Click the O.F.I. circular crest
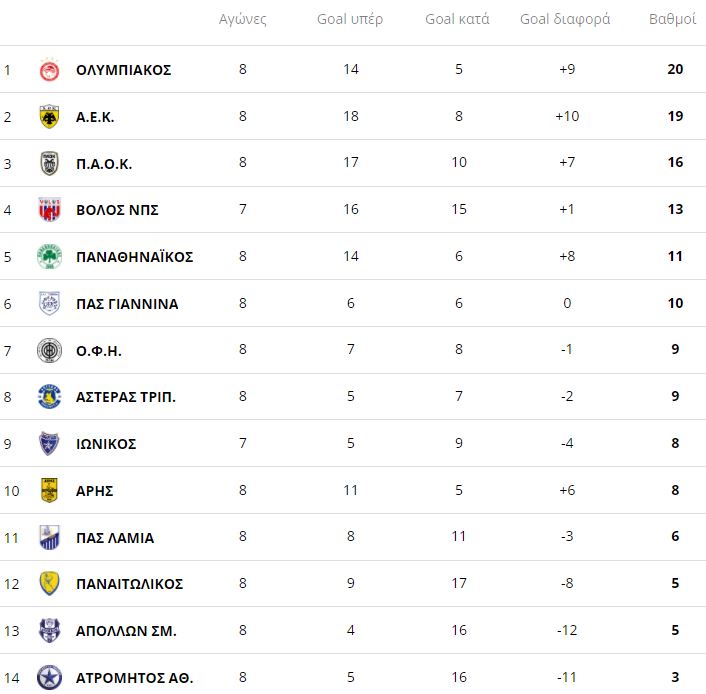Image resolution: width=706 pixels, height=694 pixels. click(49, 350)
